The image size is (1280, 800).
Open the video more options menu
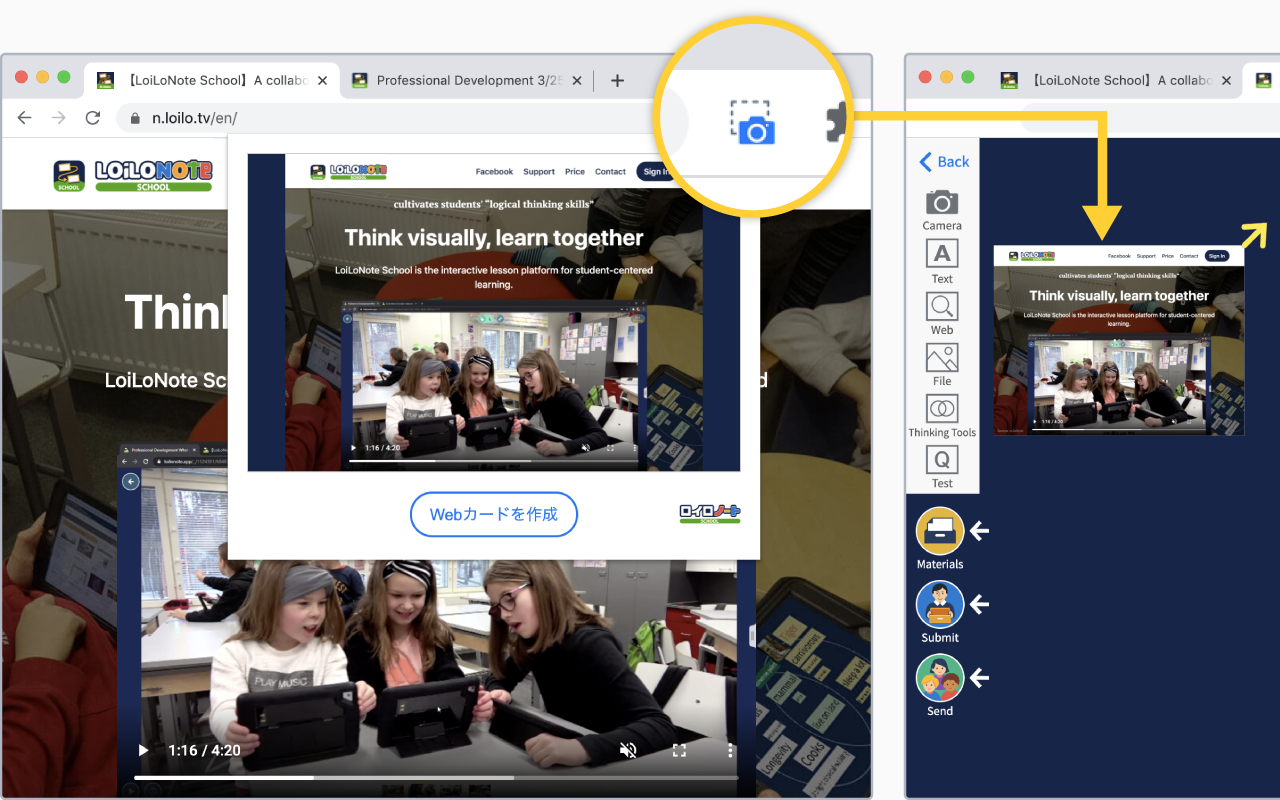[730, 750]
